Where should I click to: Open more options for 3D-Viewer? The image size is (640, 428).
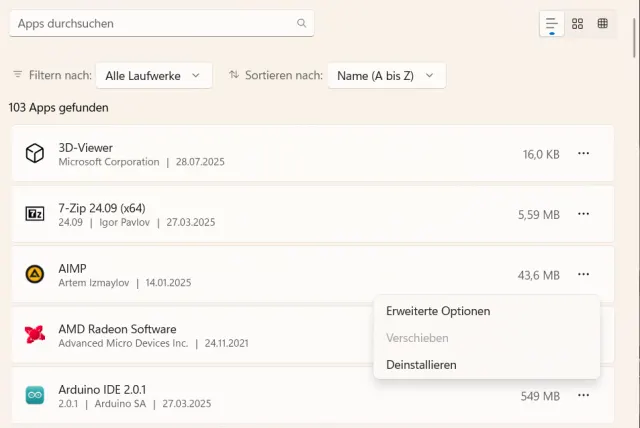pos(584,154)
